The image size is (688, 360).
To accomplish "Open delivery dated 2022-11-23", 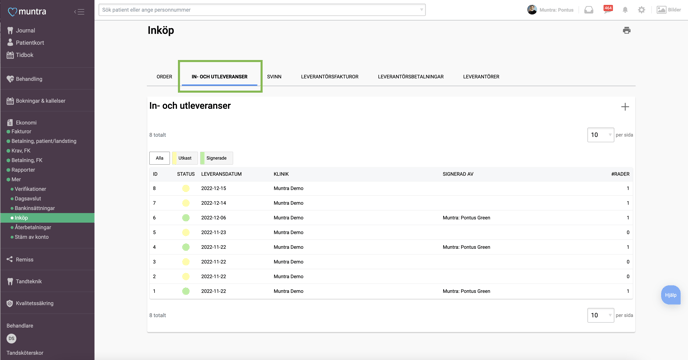I will tap(391, 232).
